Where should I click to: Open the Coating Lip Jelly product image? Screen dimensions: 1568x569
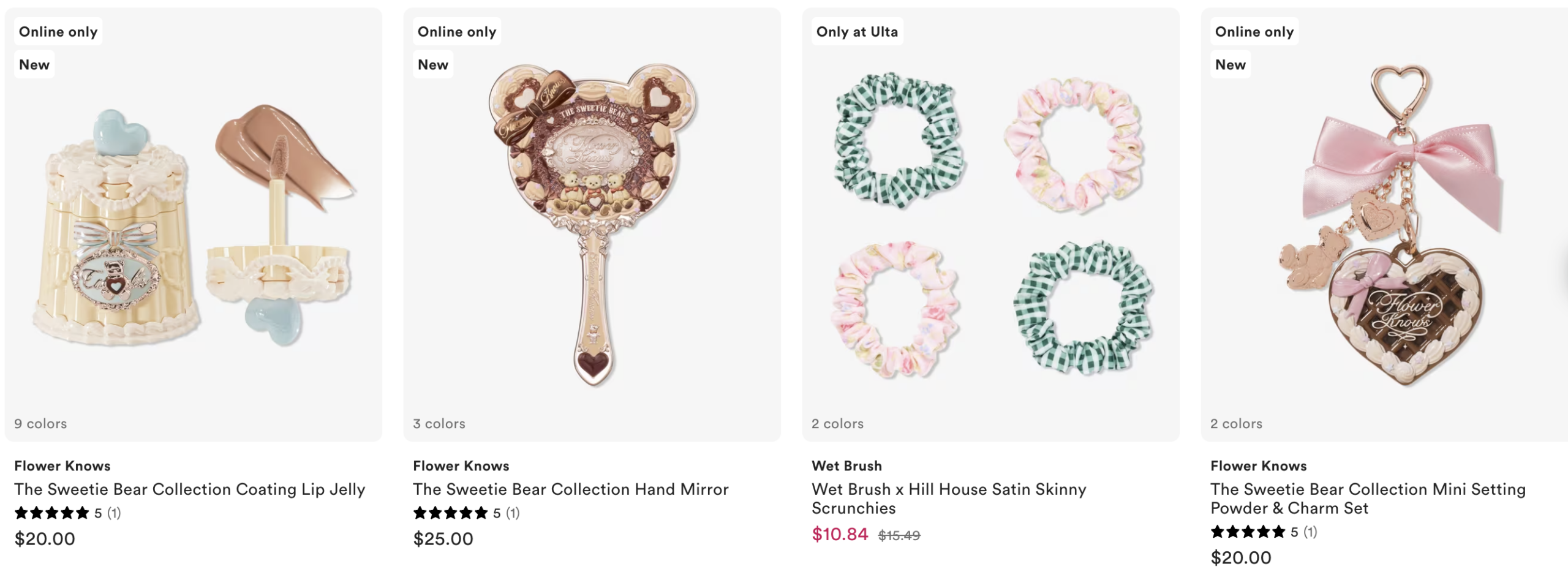point(193,227)
